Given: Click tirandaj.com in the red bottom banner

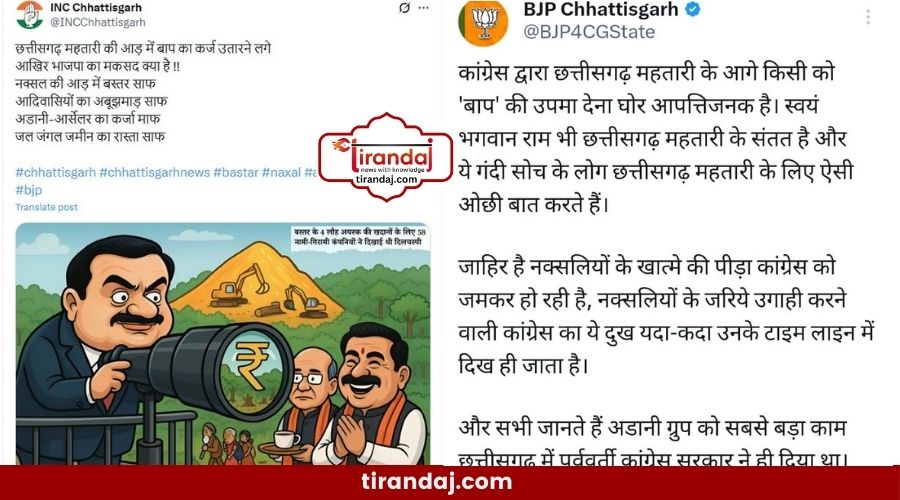Looking at the screenshot, I should [437, 481].
